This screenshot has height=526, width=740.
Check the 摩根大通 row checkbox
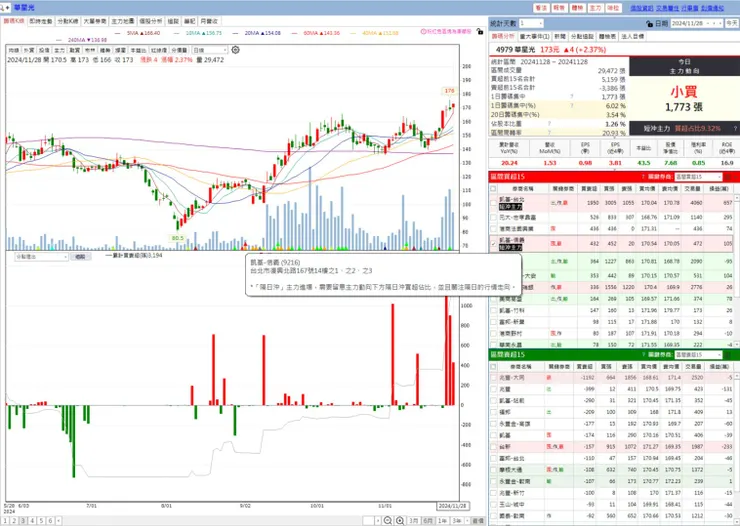(494, 470)
